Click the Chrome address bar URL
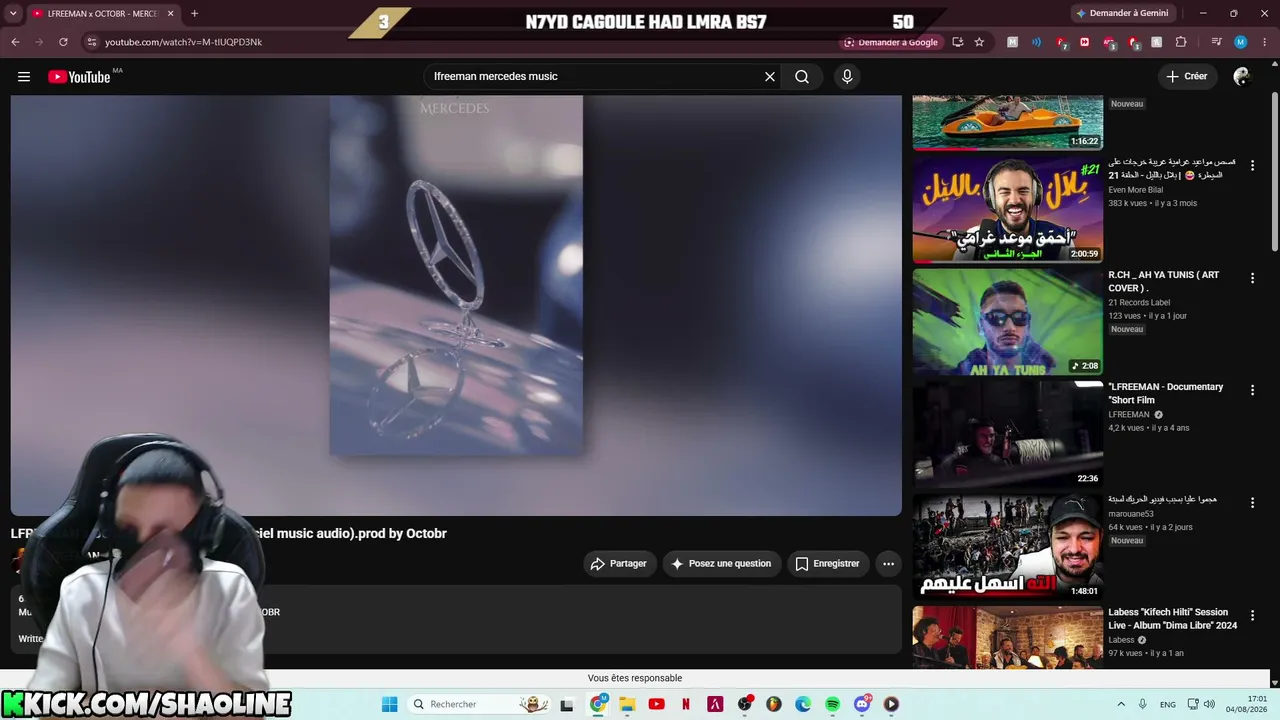This screenshot has width=1280, height=720. coord(183,42)
